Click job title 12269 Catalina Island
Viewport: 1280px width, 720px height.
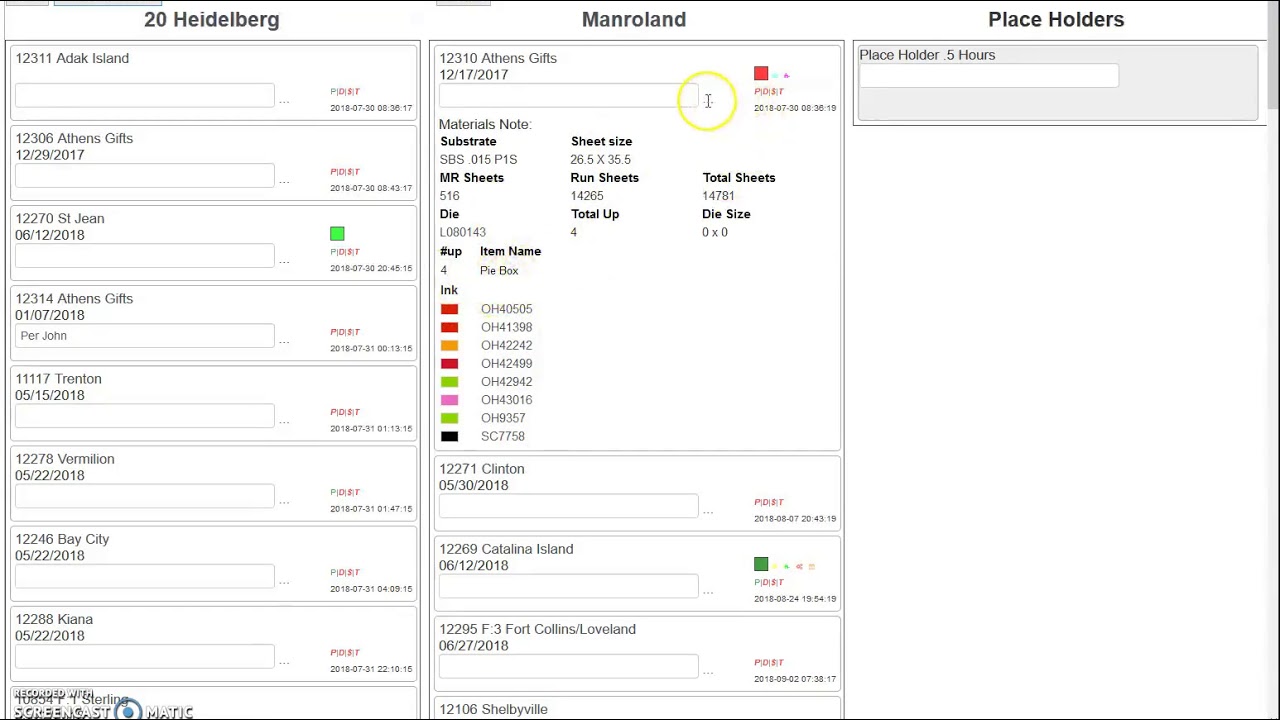coord(506,549)
